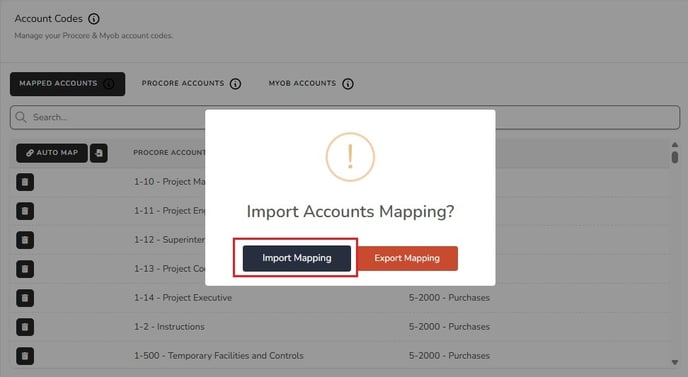Open the MYOB Accounts info icon
The width and height of the screenshot is (688, 377).
pyautogui.click(x=348, y=84)
